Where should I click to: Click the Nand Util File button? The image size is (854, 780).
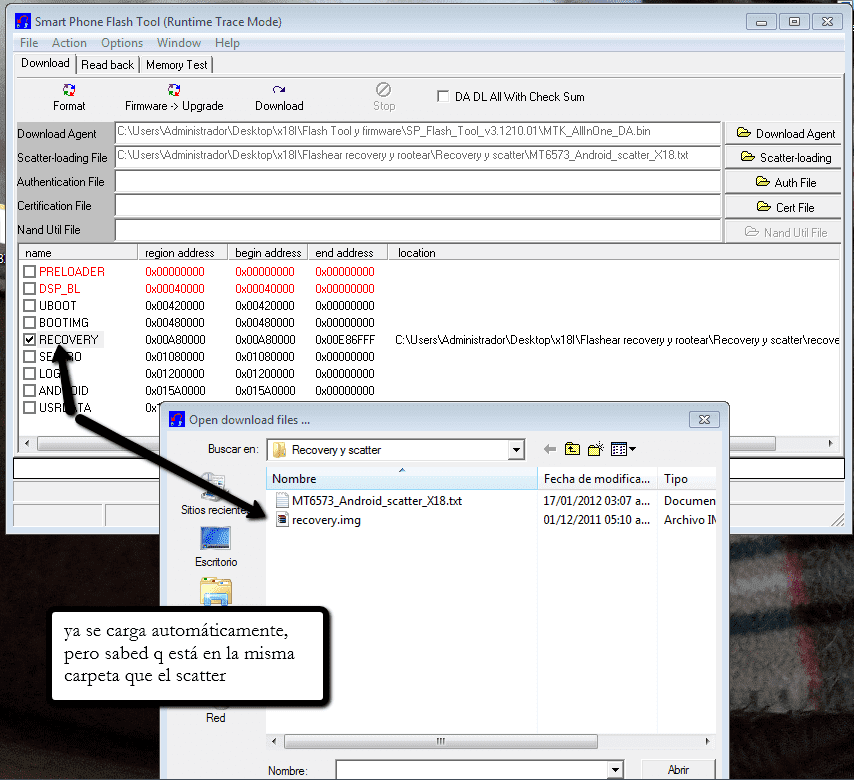pyautogui.click(x=783, y=232)
